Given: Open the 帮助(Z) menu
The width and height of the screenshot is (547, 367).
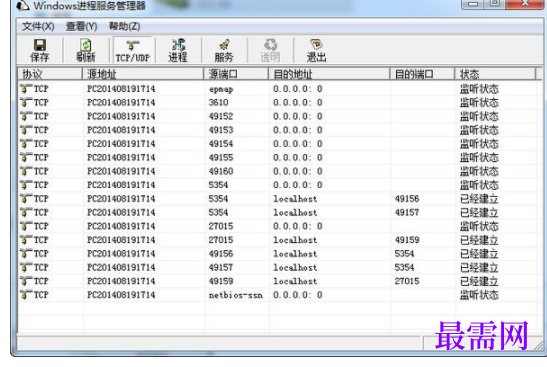Looking at the screenshot, I should pos(125,26).
